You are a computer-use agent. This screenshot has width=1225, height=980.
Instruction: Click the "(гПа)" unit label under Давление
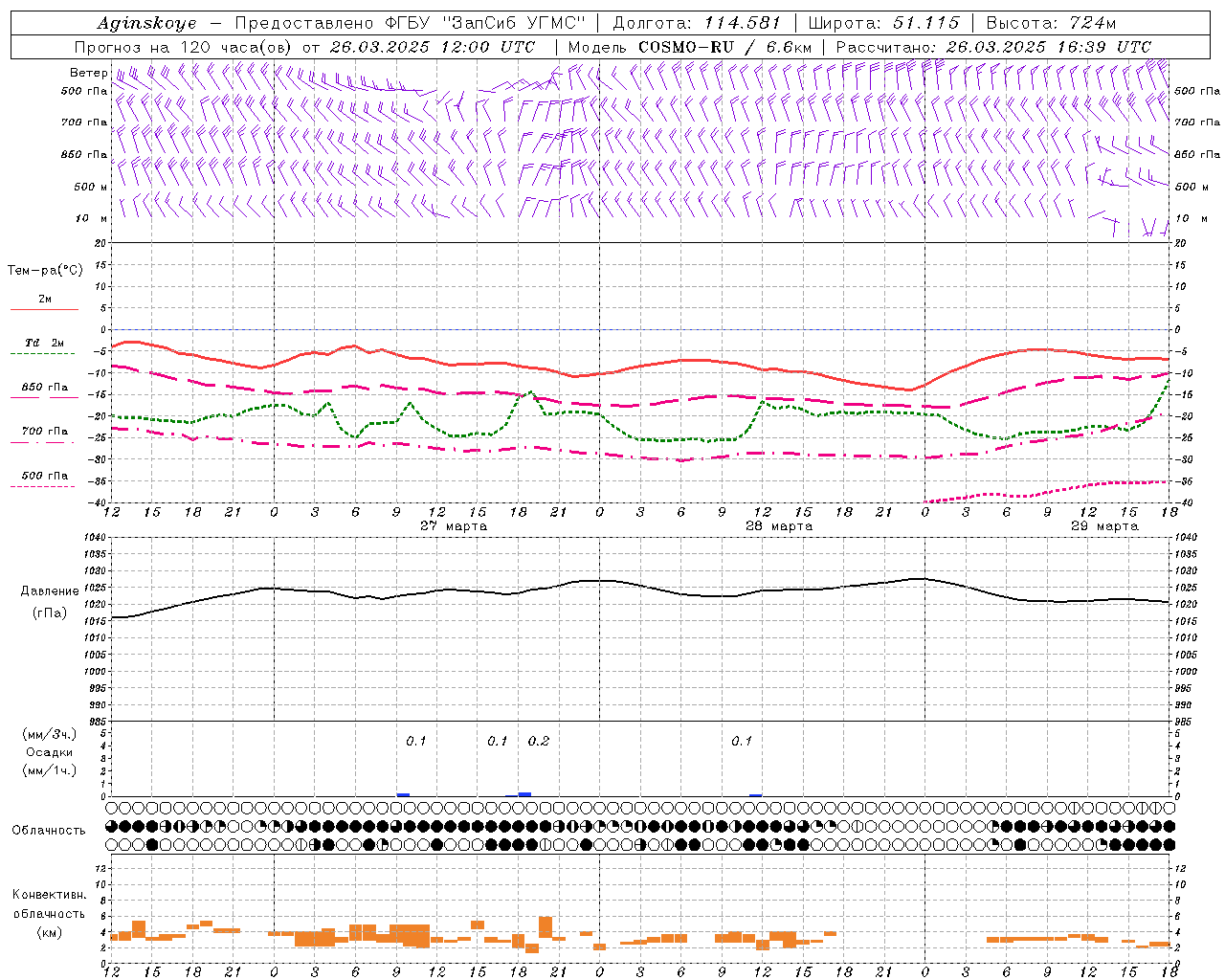click(50, 613)
